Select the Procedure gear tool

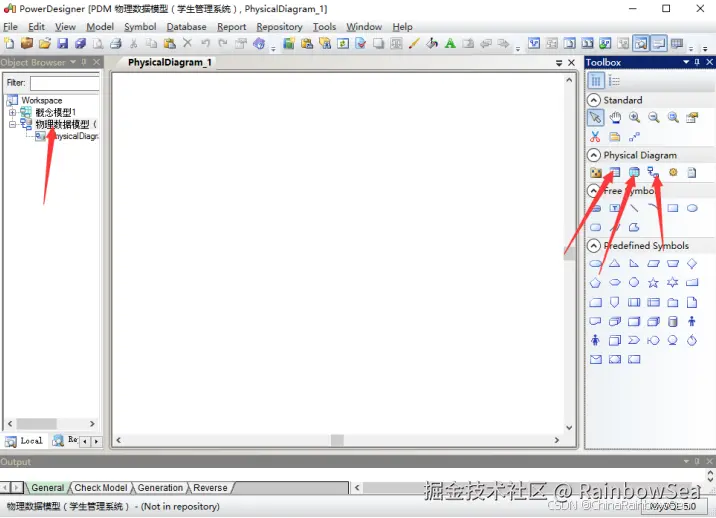click(673, 173)
